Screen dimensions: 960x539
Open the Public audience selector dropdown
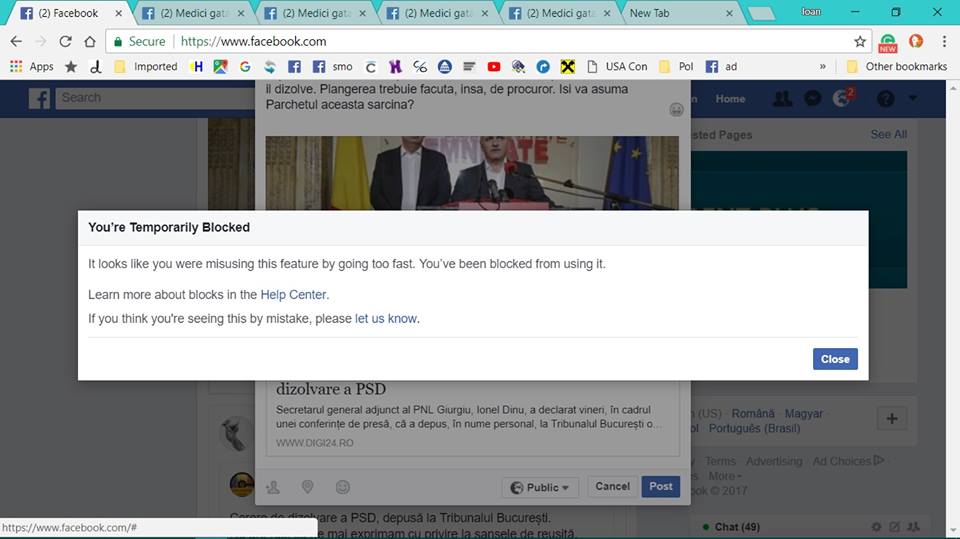pyautogui.click(x=540, y=487)
